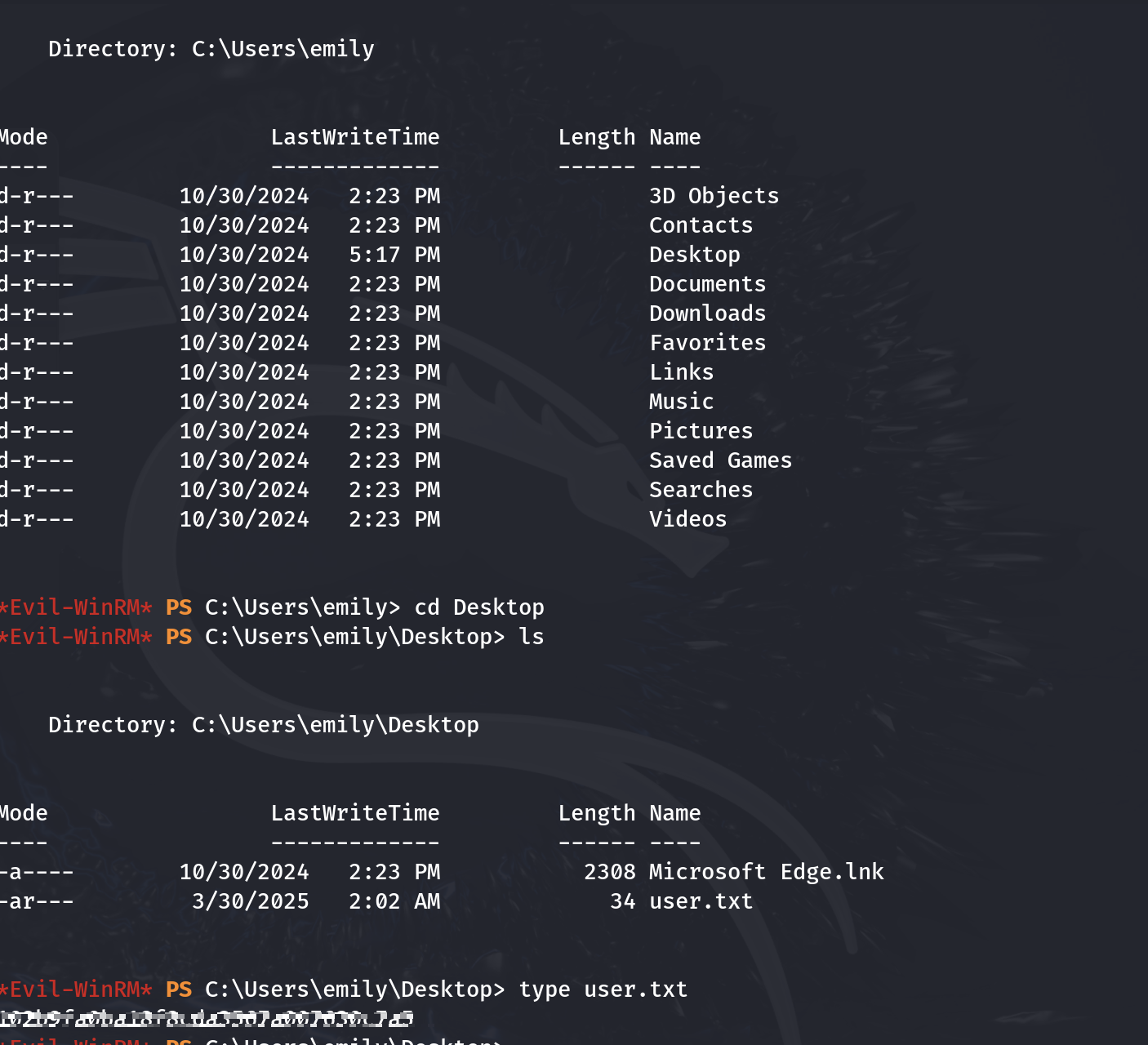Select the Pictures directory entry
The width and height of the screenshot is (1148, 1045).
pos(701,431)
